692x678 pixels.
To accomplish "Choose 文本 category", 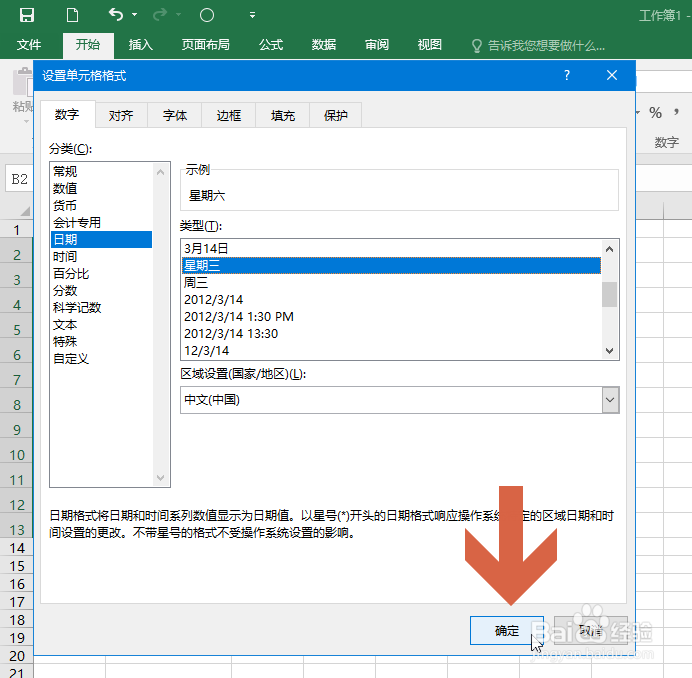I will pos(102,324).
